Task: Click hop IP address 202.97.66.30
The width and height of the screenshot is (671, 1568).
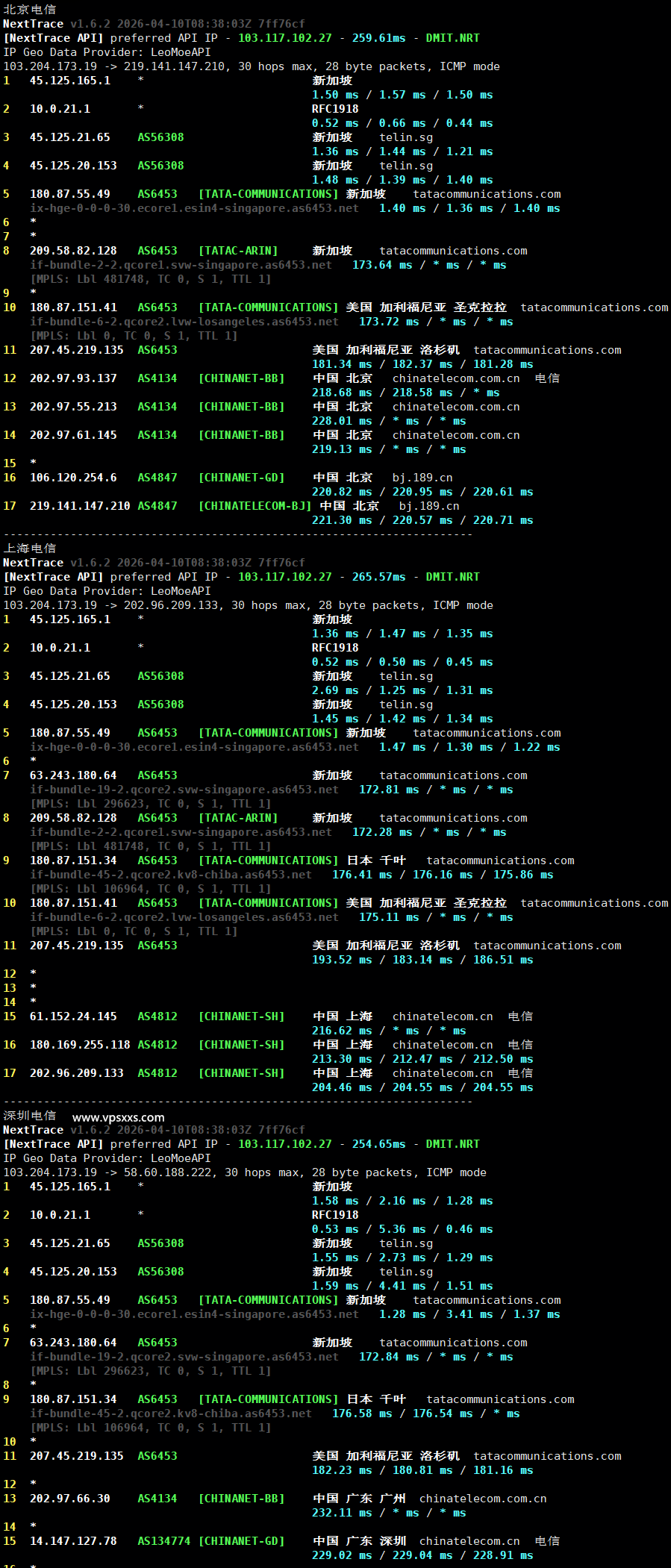Action: pyautogui.click(x=70, y=1499)
